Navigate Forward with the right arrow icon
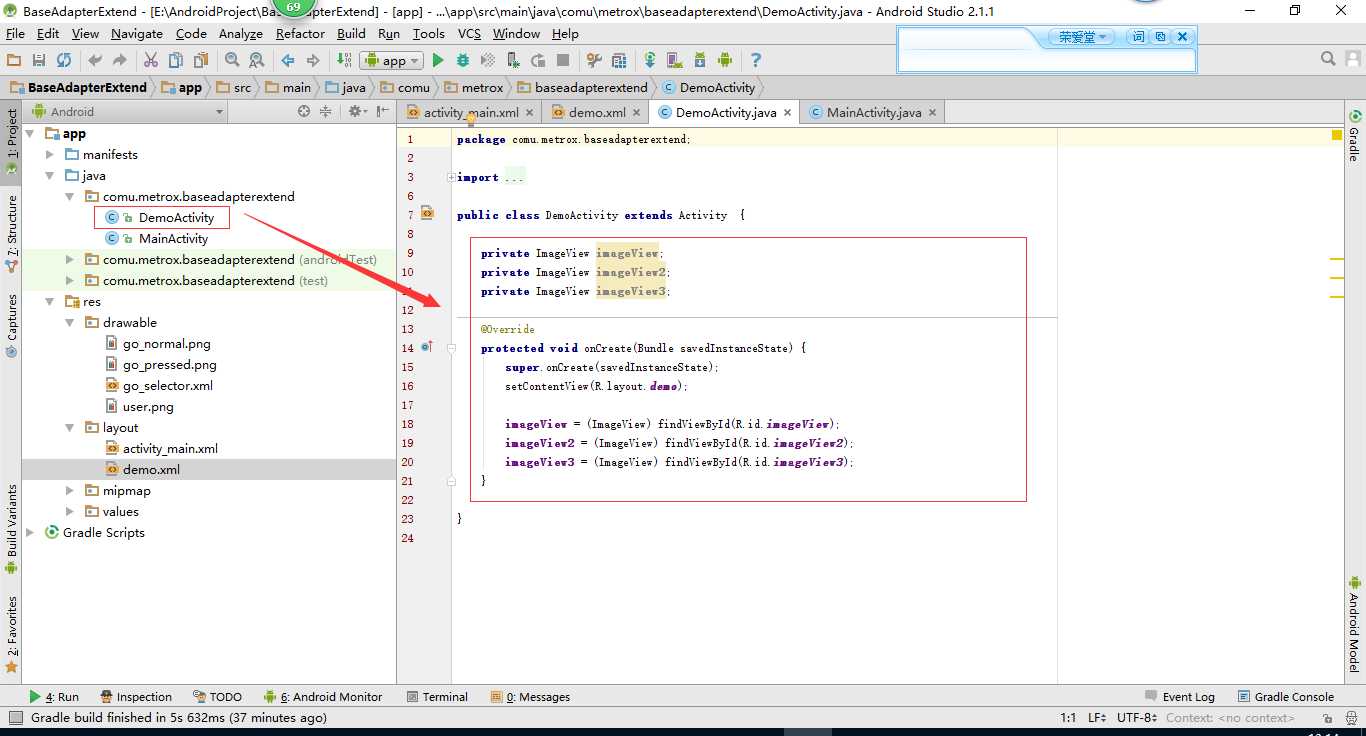 313,60
